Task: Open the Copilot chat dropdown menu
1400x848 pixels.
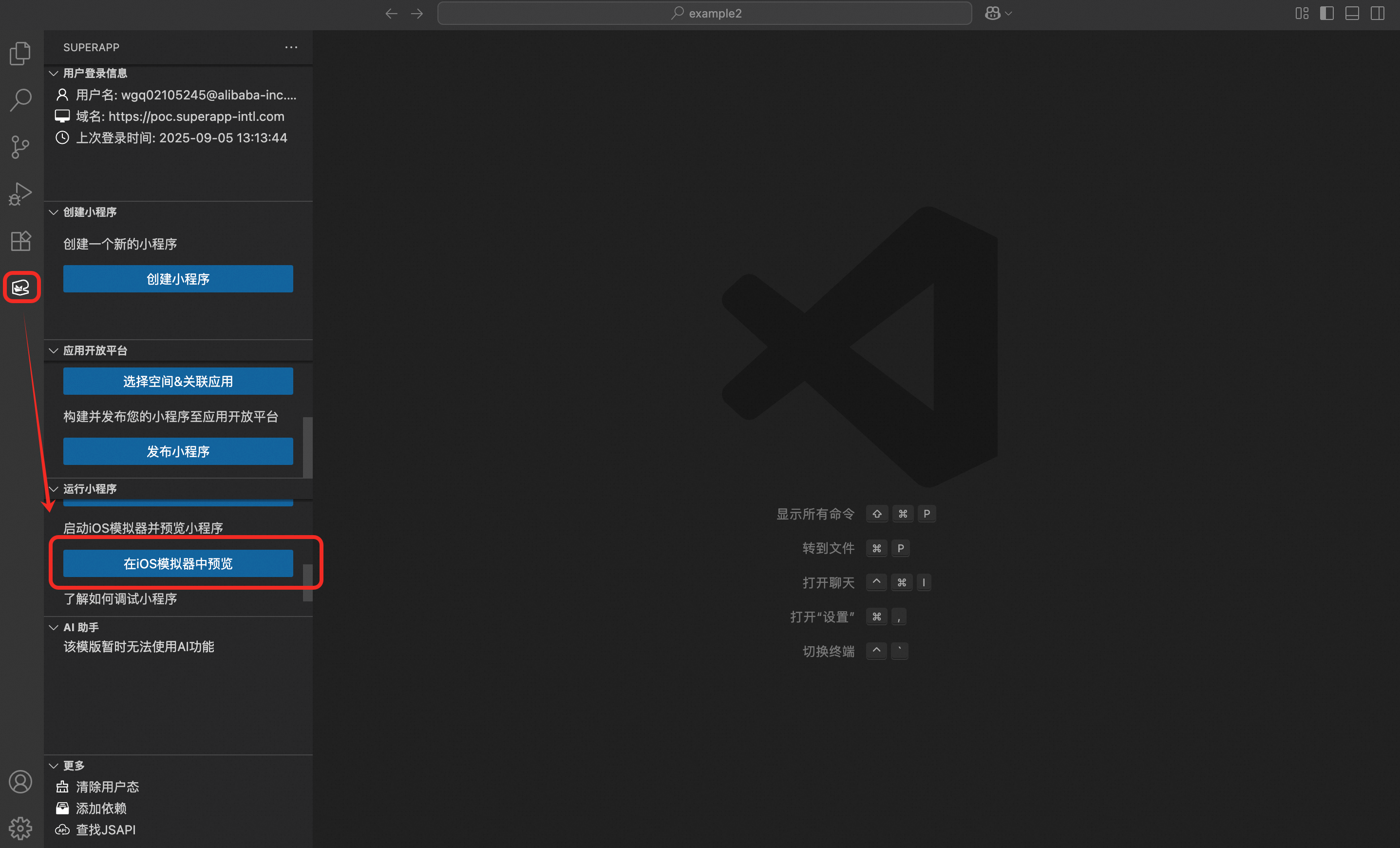Action: coord(1008,13)
